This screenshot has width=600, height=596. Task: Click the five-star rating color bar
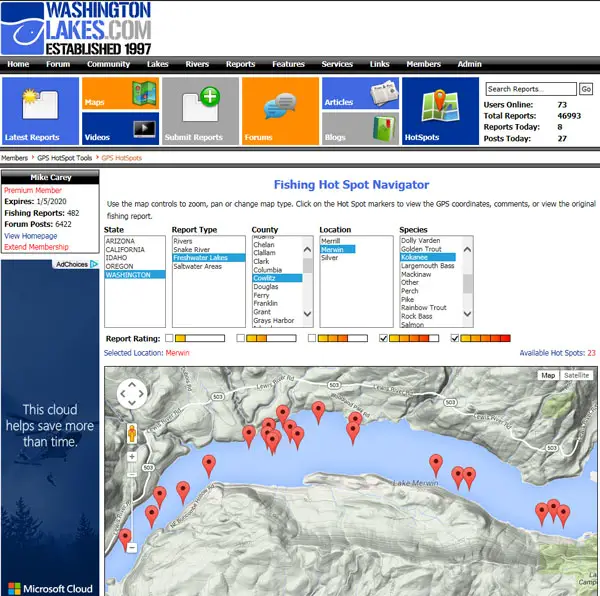click(x=485, y=338)
